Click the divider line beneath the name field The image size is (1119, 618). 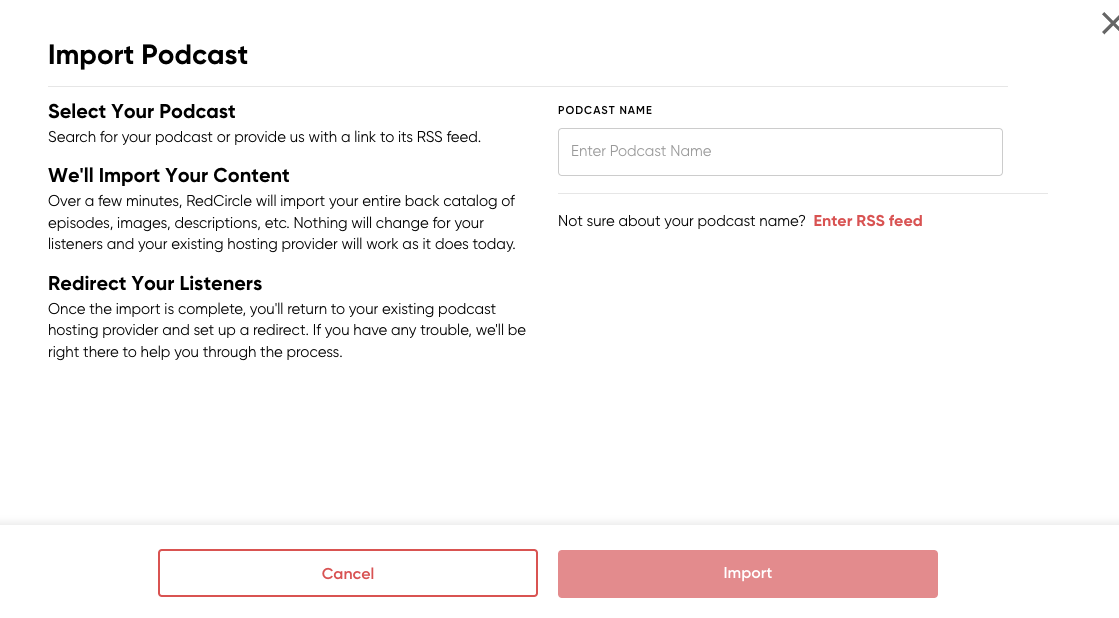coord(803,193)
